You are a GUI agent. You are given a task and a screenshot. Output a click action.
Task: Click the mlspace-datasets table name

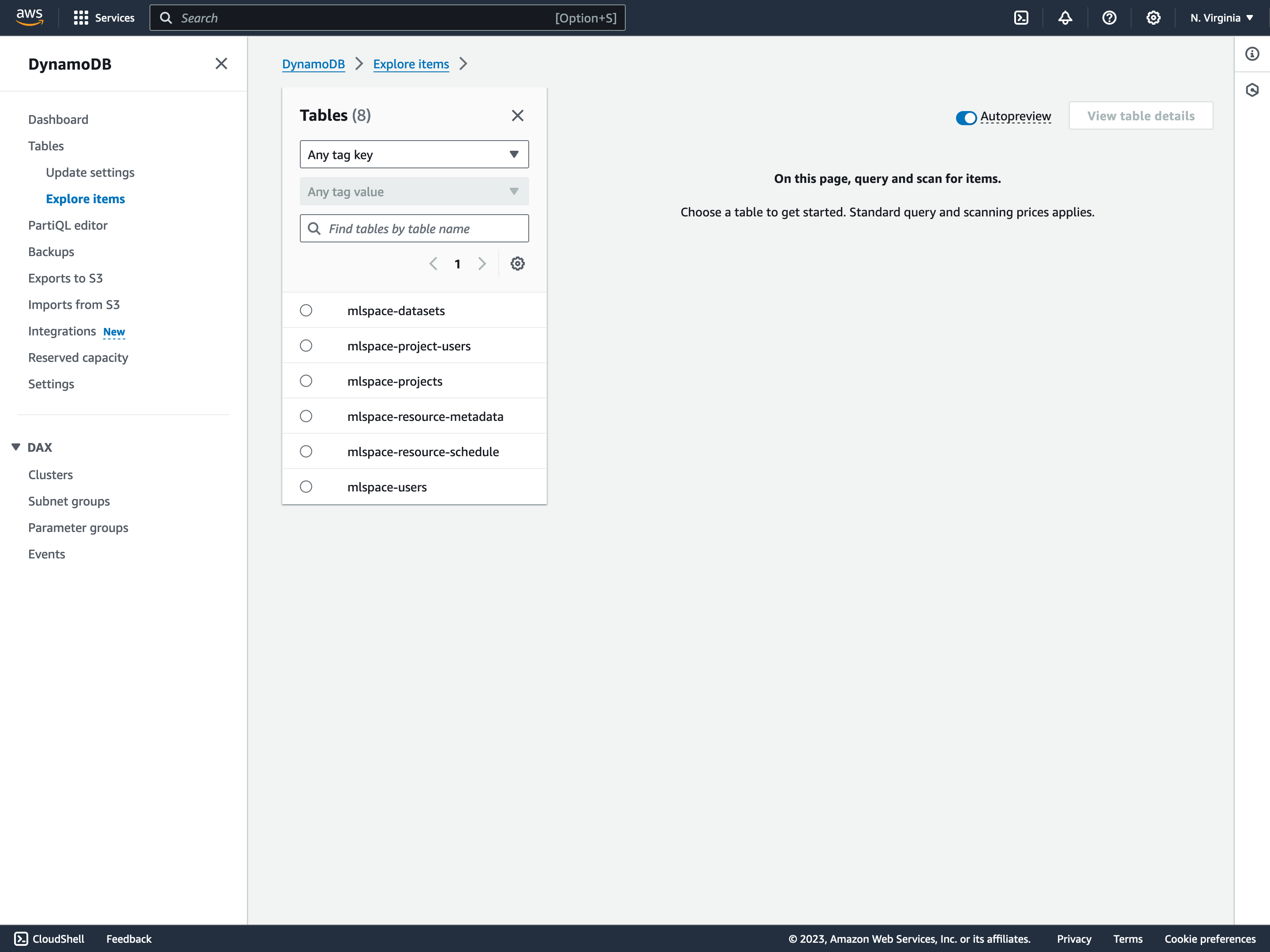[396, 310]
